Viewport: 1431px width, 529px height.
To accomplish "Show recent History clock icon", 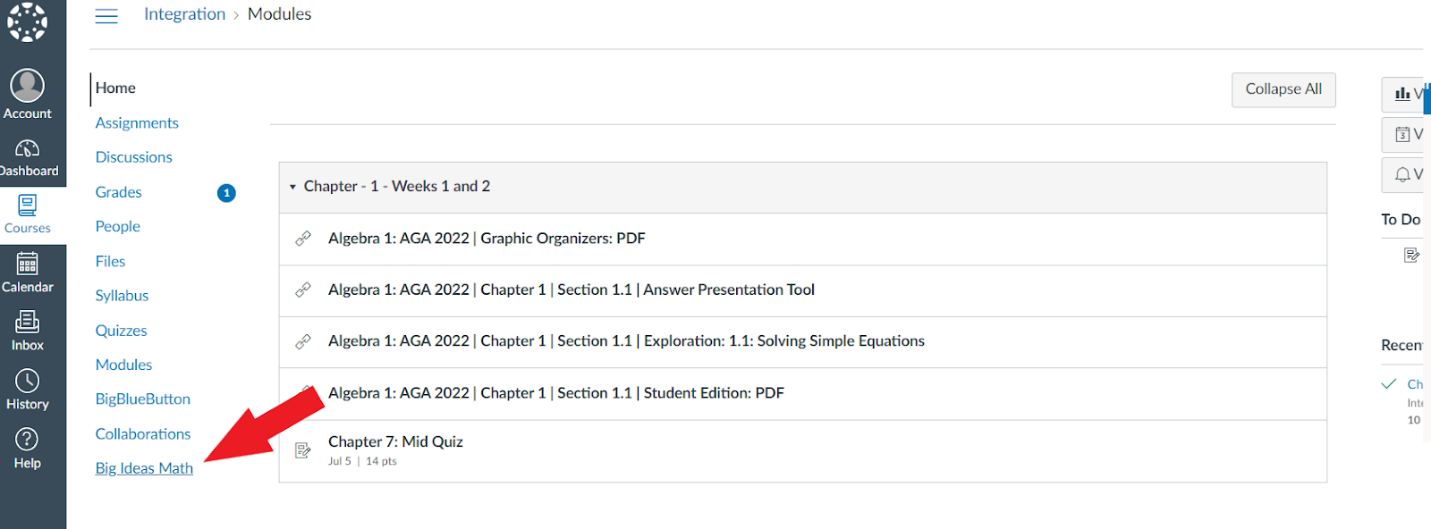I will (27, 381).
